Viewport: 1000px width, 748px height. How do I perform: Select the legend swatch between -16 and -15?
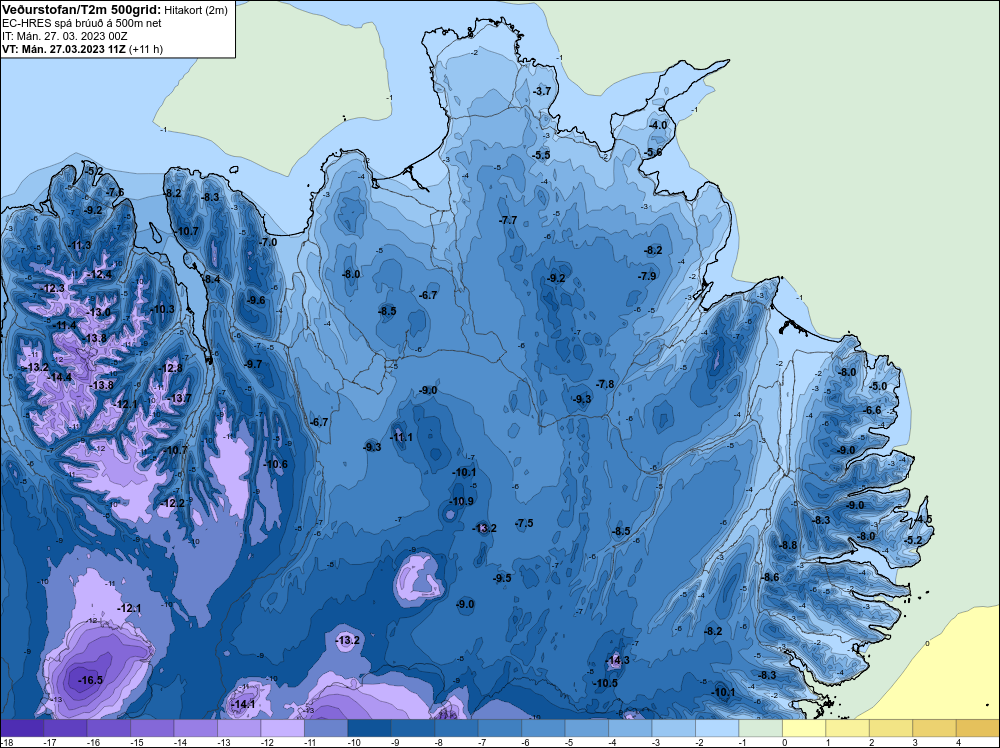pyautogui.click(x=108, y=728)
